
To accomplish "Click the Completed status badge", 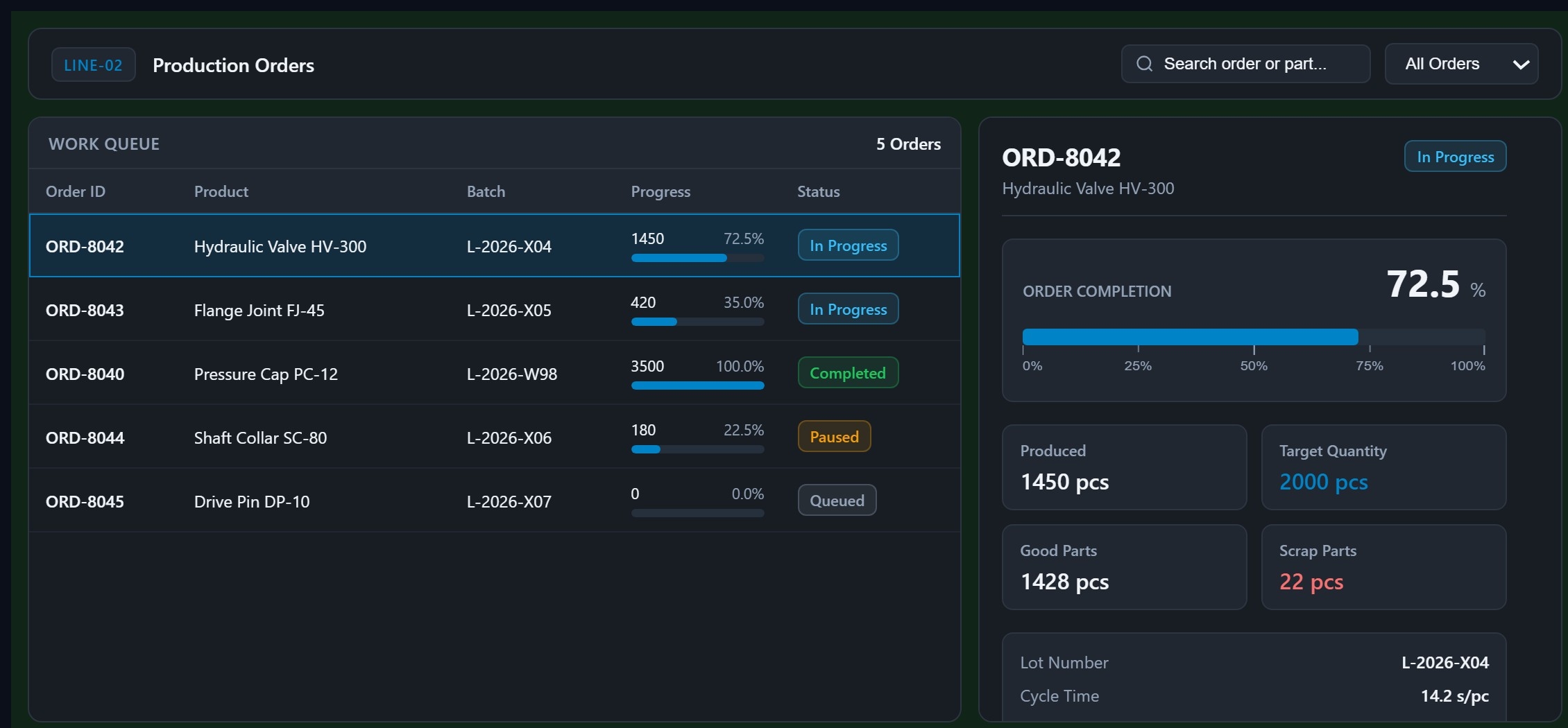I will click(x=848, y=373).
